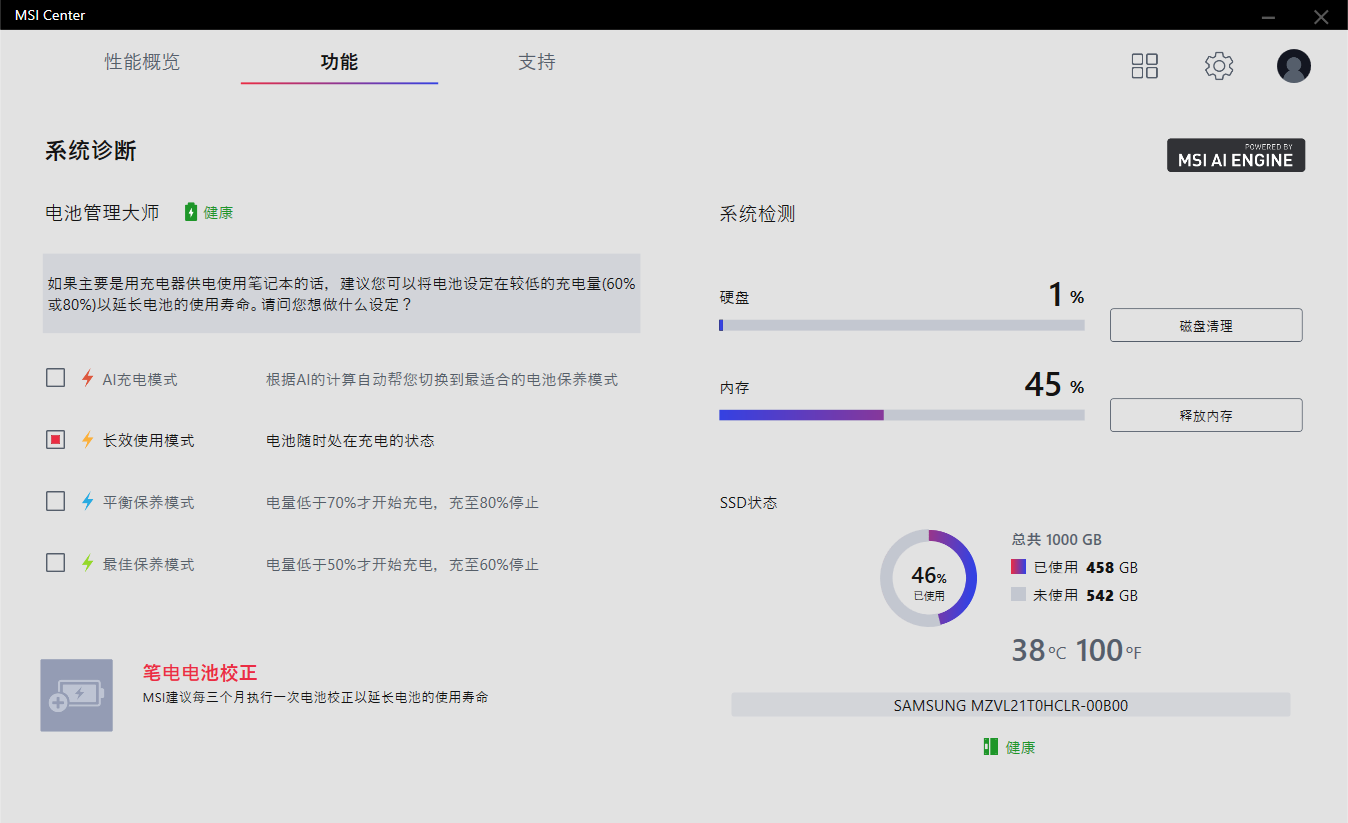Viewport: 1348px width, 823px height.
Task: Click the MSI AI Engine badge
Action: [1235, 155]
